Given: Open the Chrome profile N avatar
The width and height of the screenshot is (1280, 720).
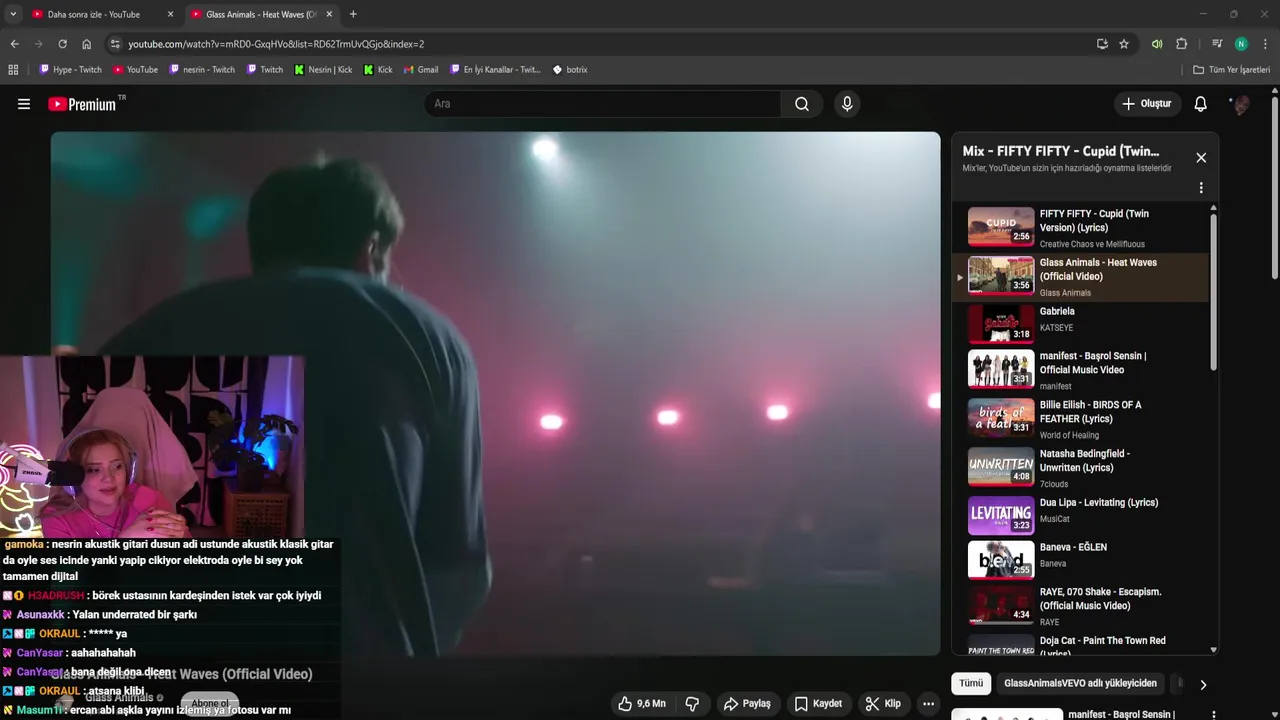Looking at the screenshot, I should pyautogui.click(x=1241, y=44).
